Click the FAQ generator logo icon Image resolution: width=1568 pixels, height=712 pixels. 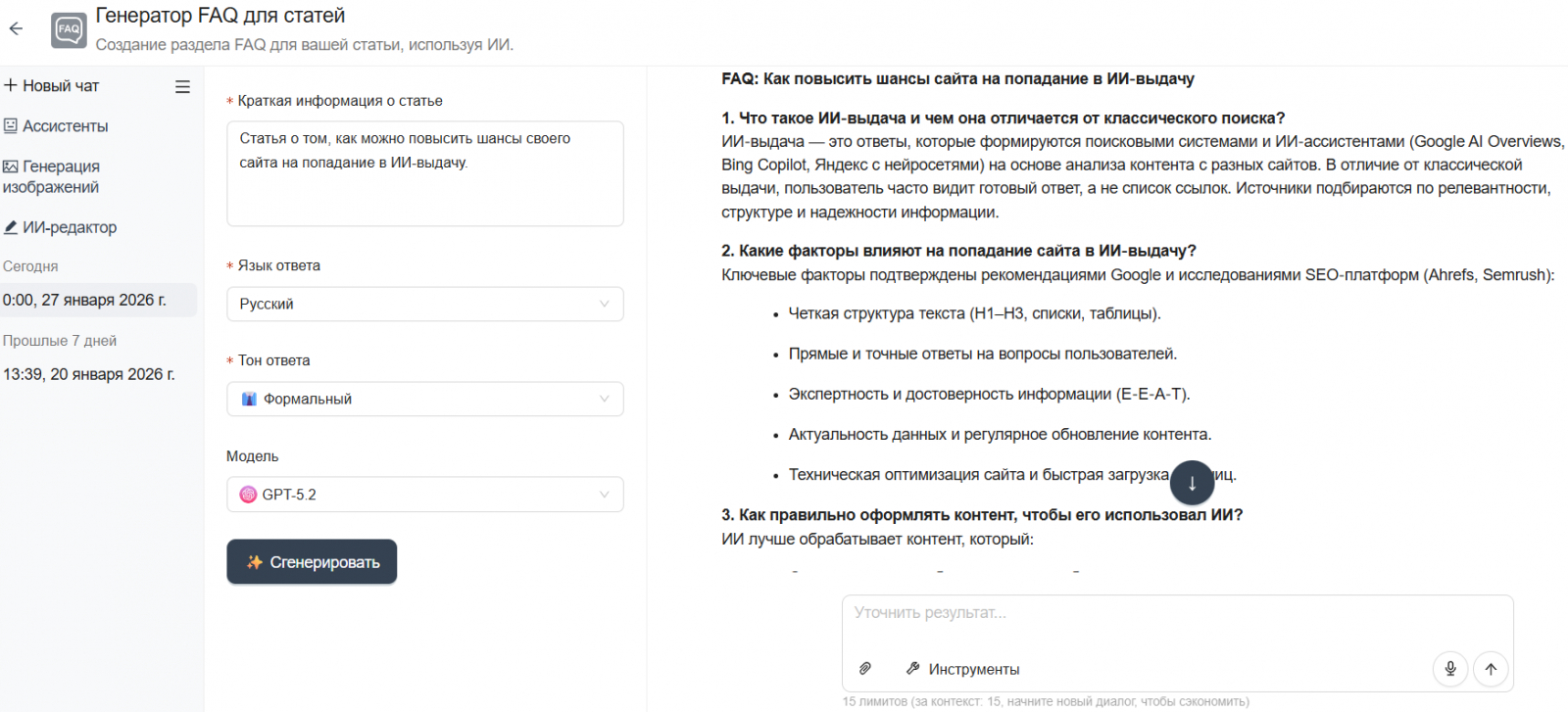[x=69, y=30]
